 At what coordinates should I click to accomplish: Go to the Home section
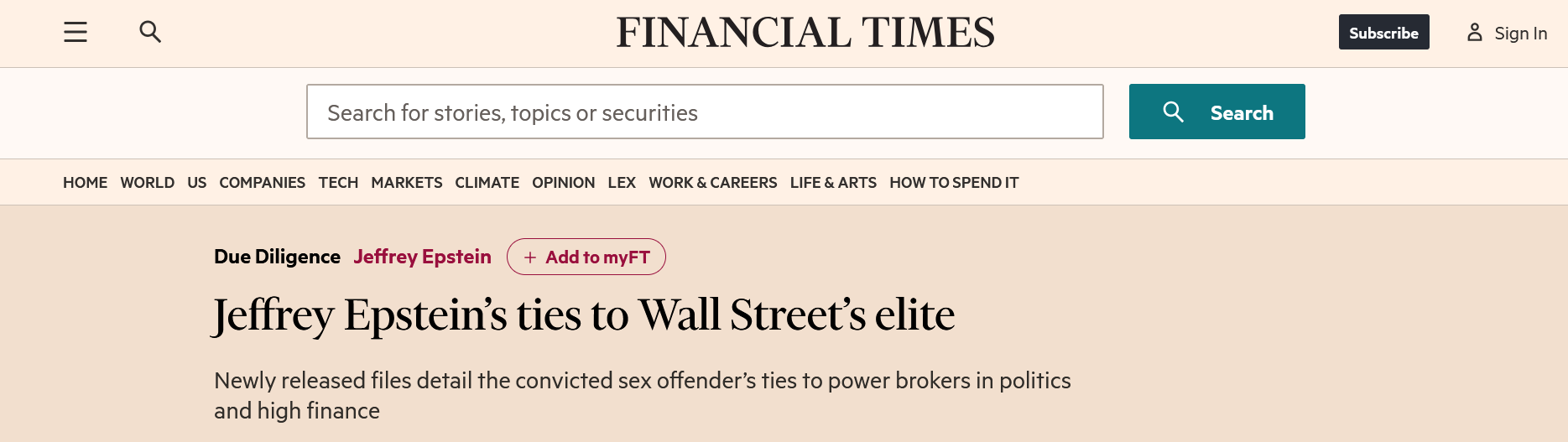point(85,183)
